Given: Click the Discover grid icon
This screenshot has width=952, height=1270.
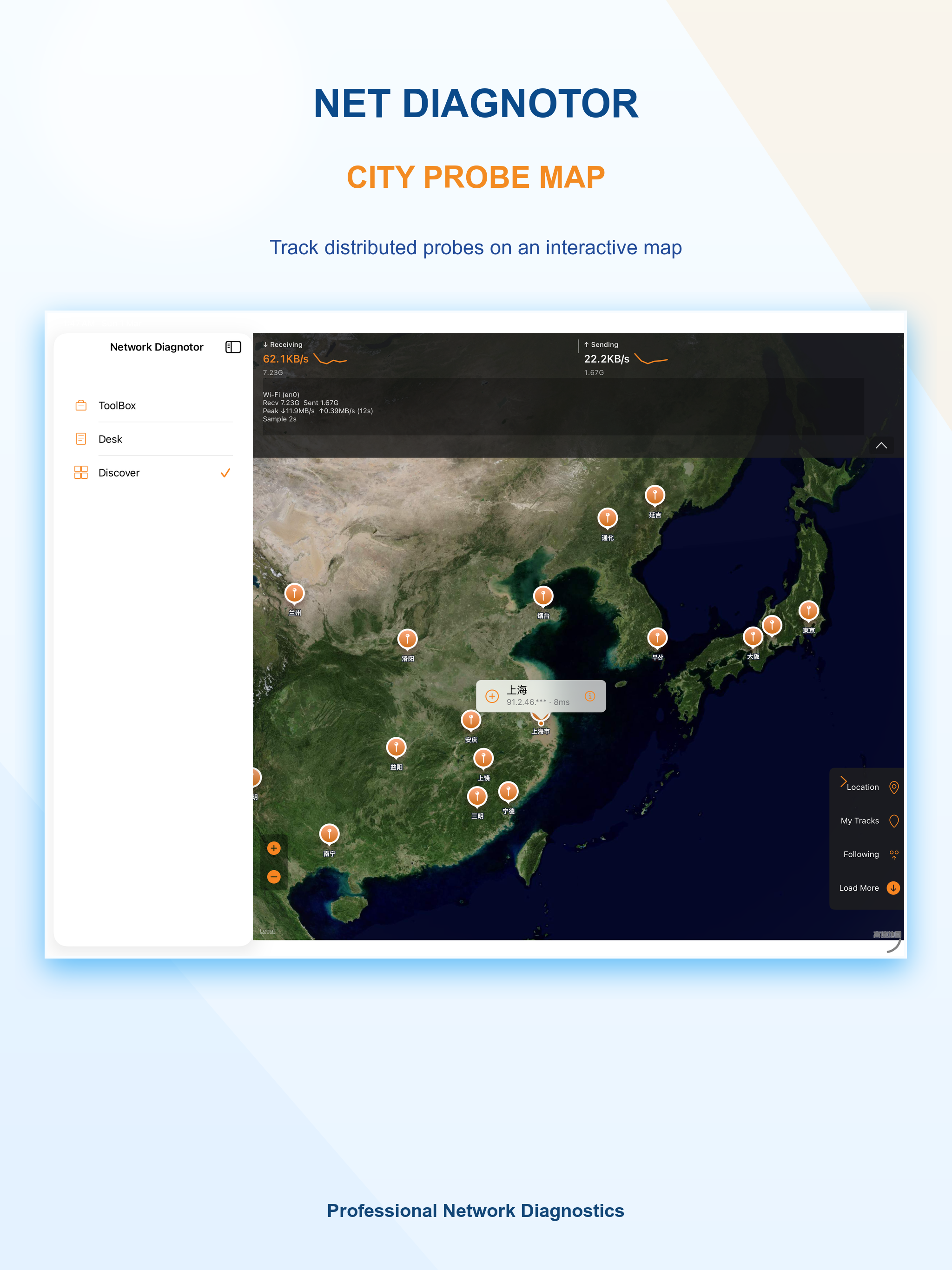Looking at the screenshot, I should click(81, 472).
